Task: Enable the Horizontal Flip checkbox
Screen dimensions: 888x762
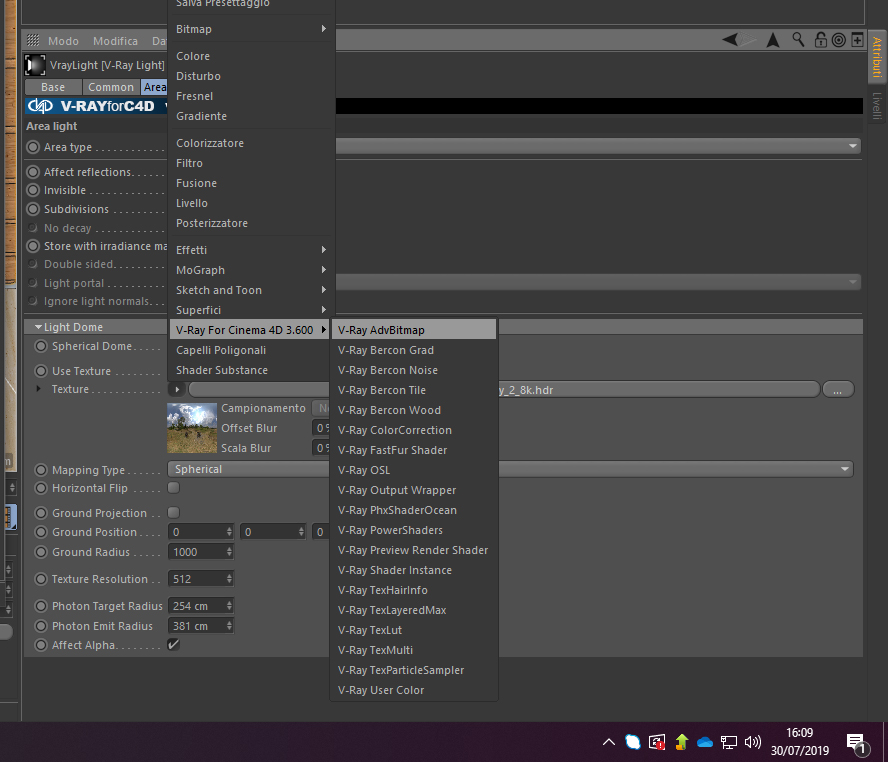Action: (x=174, y=487)
